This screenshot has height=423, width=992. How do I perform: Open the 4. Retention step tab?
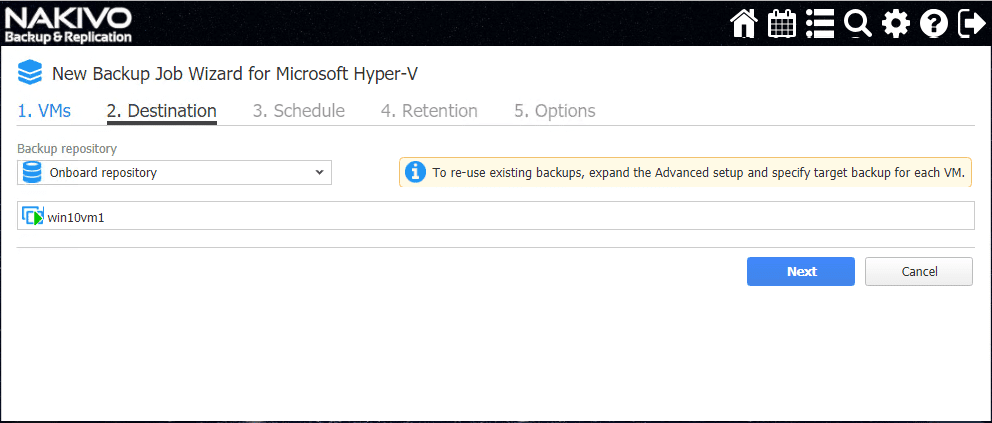(x=428, y=111)
